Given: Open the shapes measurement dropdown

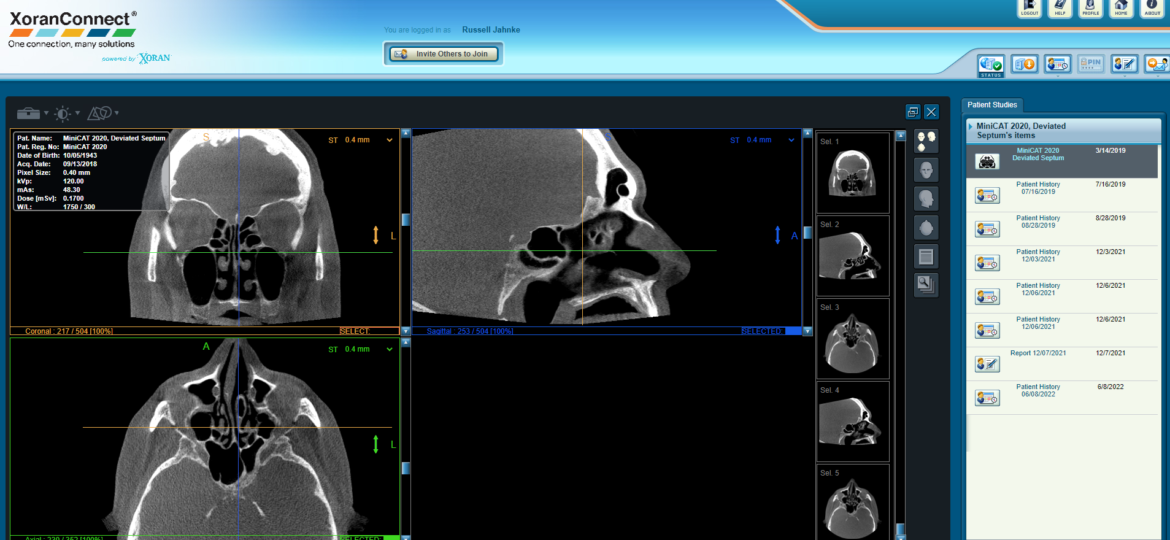Looking at the screenshot, I should 104,113.
